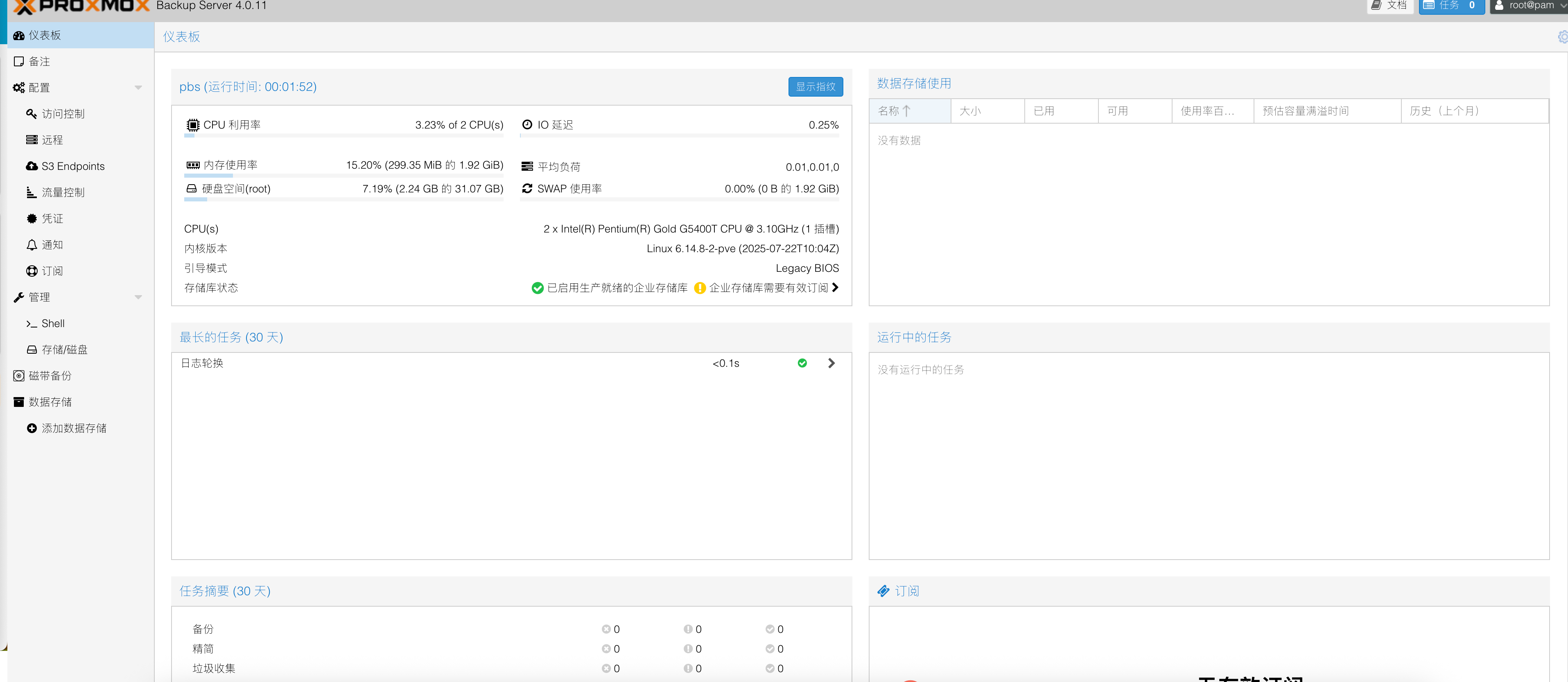1568x682 pixels.
Task: Select Datastore in the sidebar
Action: click(x=50, y=402)
